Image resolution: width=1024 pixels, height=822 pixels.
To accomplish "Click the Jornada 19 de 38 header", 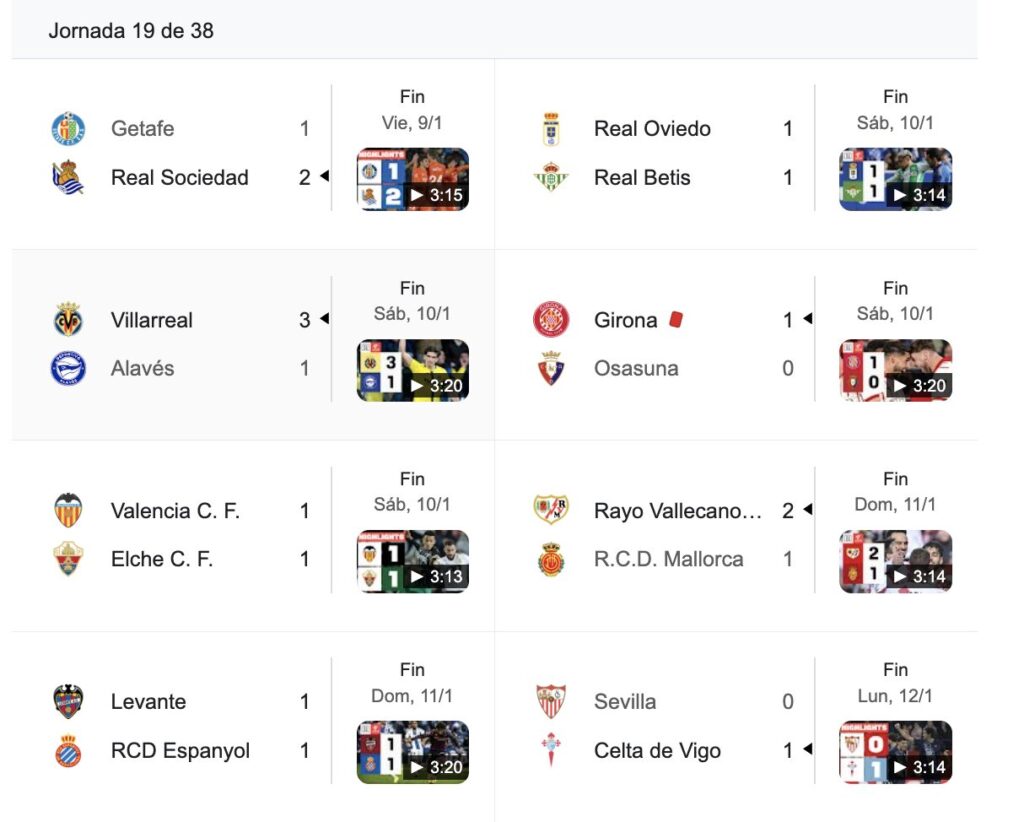I will (131, 31).
